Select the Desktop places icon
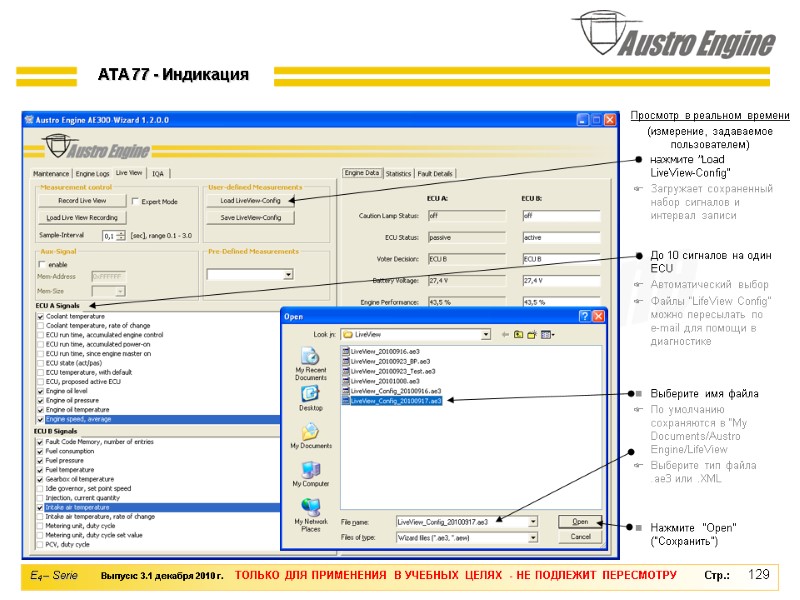This screenshot has width=800, height=600. pos(310,394)
